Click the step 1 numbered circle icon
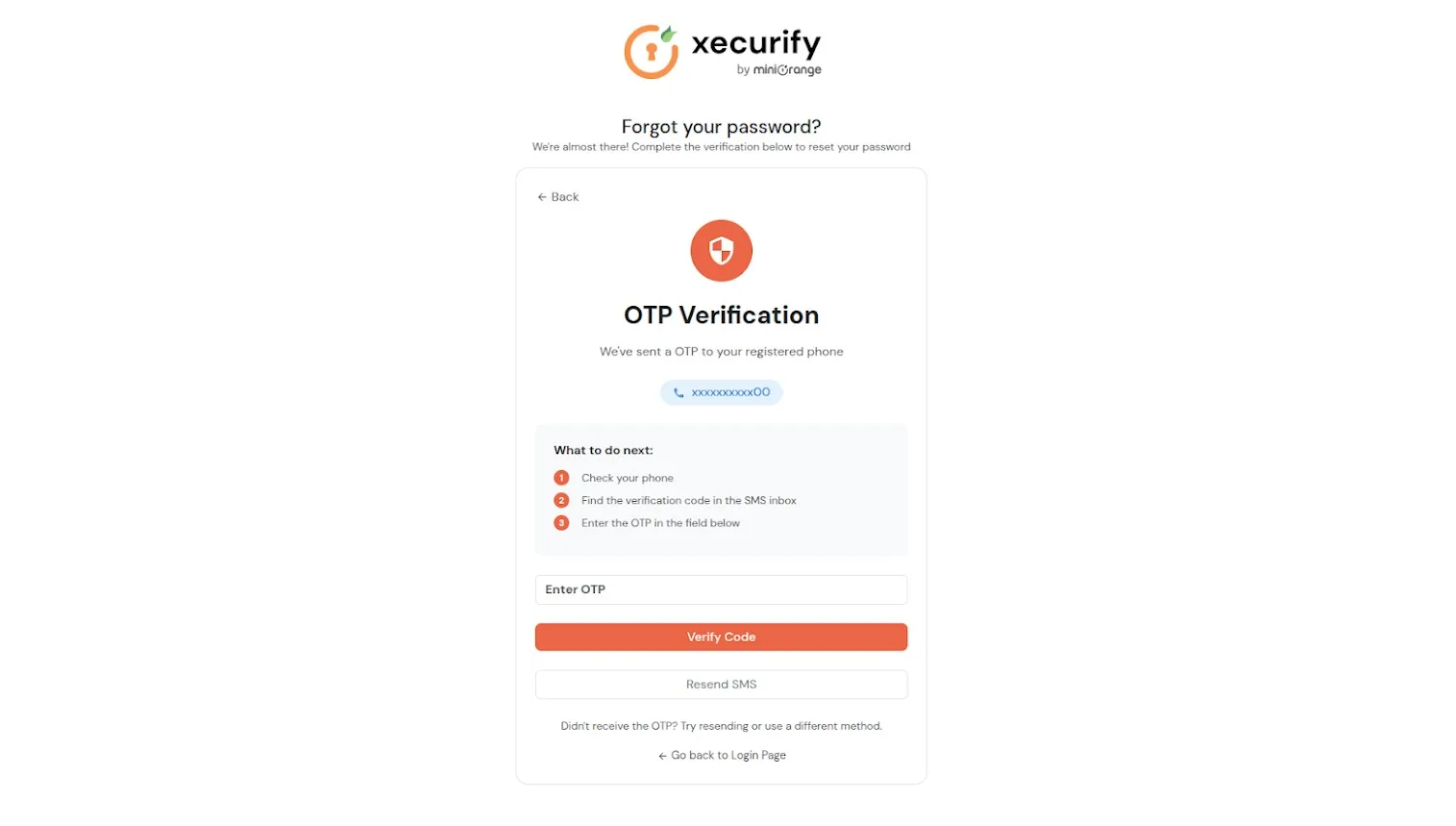Image resolution: width=1456 pixels, height=826 pixels. pos(561,477)
